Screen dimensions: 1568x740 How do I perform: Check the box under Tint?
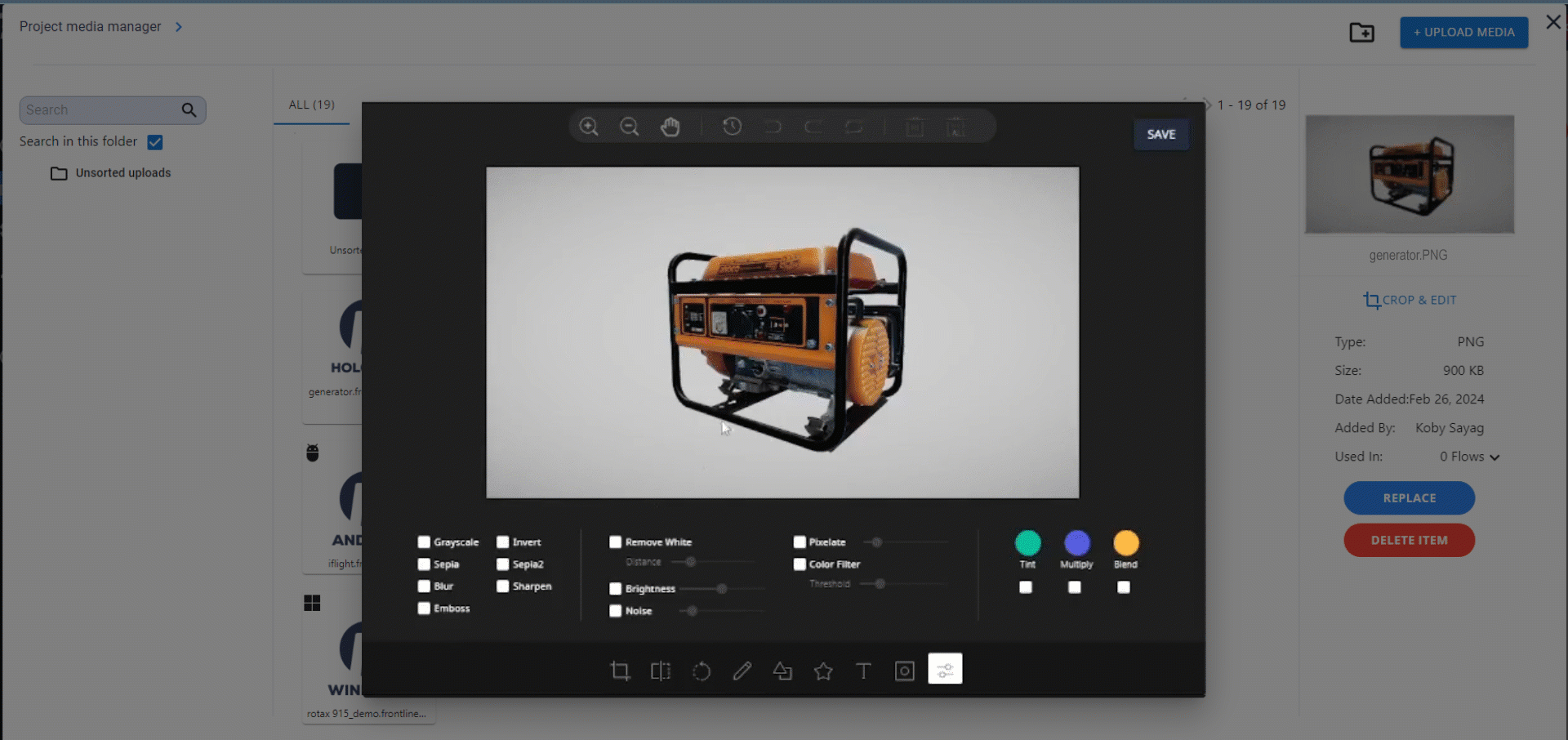[1026, 587]
